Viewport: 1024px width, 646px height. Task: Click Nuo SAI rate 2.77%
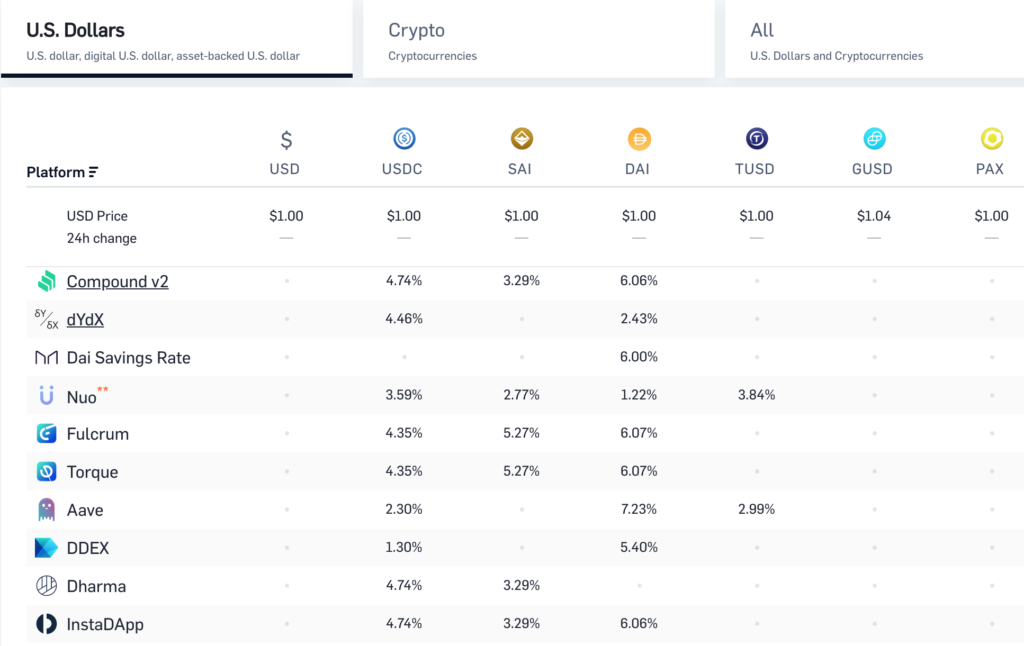tap(521, 395)
